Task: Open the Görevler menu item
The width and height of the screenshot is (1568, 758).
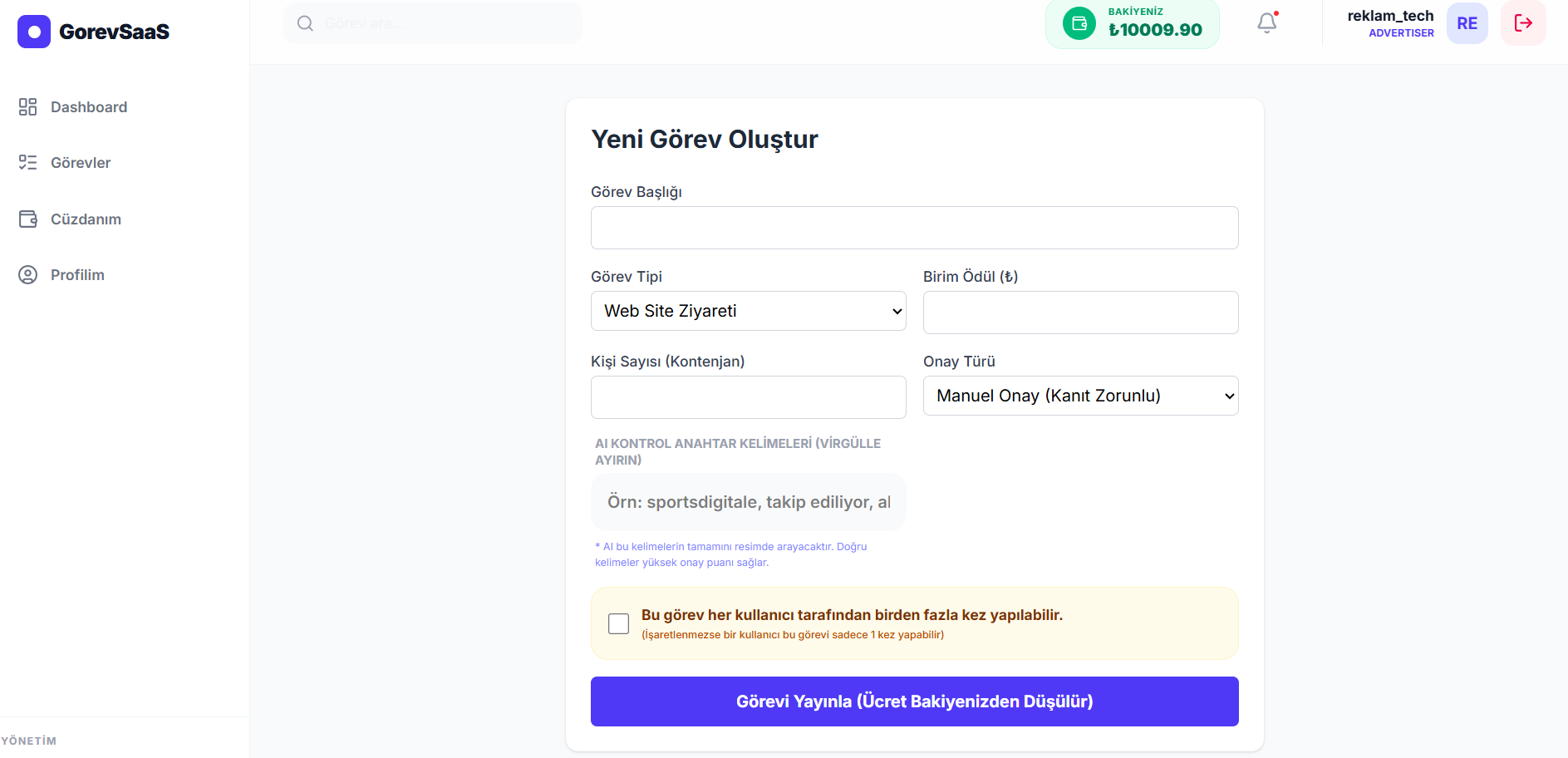Action: coord(80,163)
